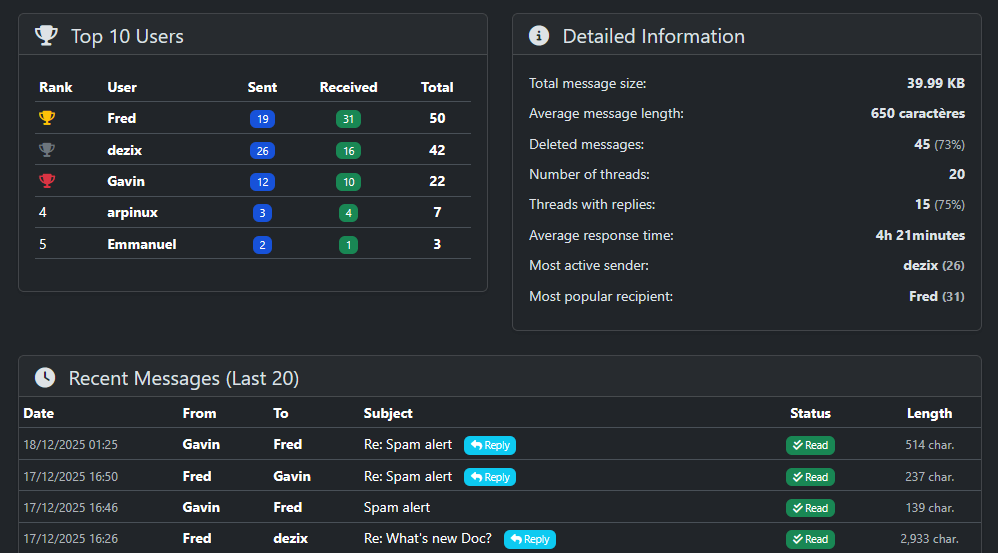Click the Reply badge on the 18/12/2025 message
Screen dimensions: 998x553
[x=490, y=445]
